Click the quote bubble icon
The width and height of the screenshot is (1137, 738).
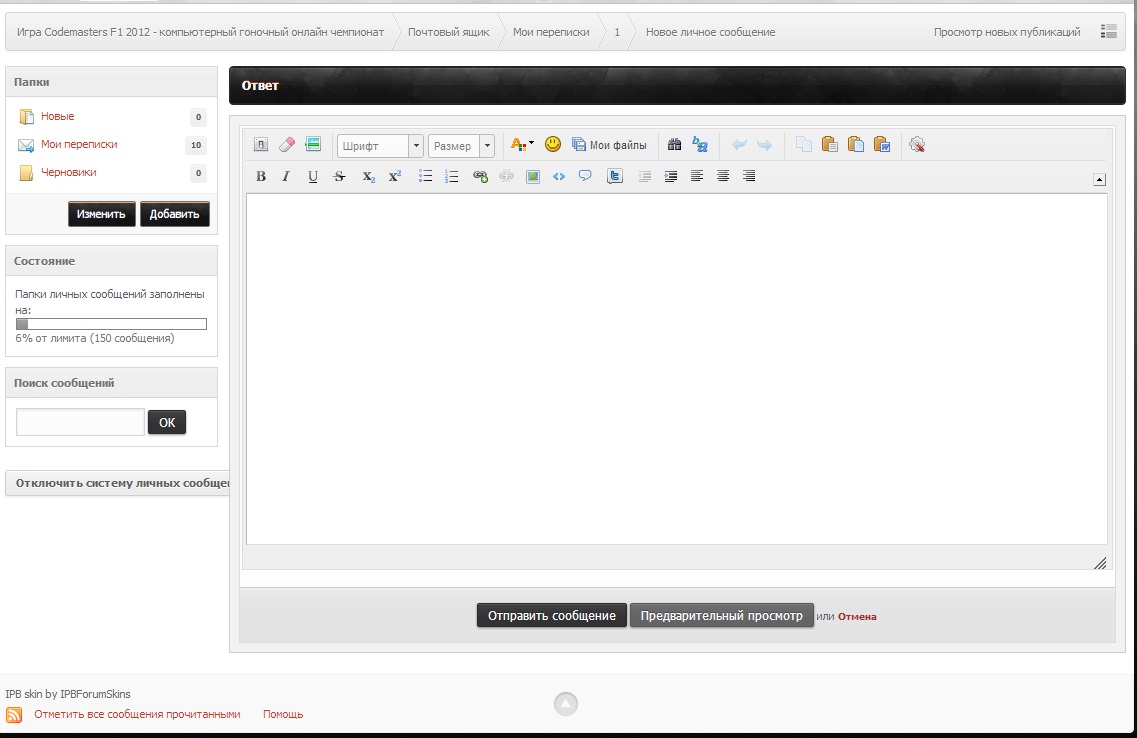click(585, 176)
